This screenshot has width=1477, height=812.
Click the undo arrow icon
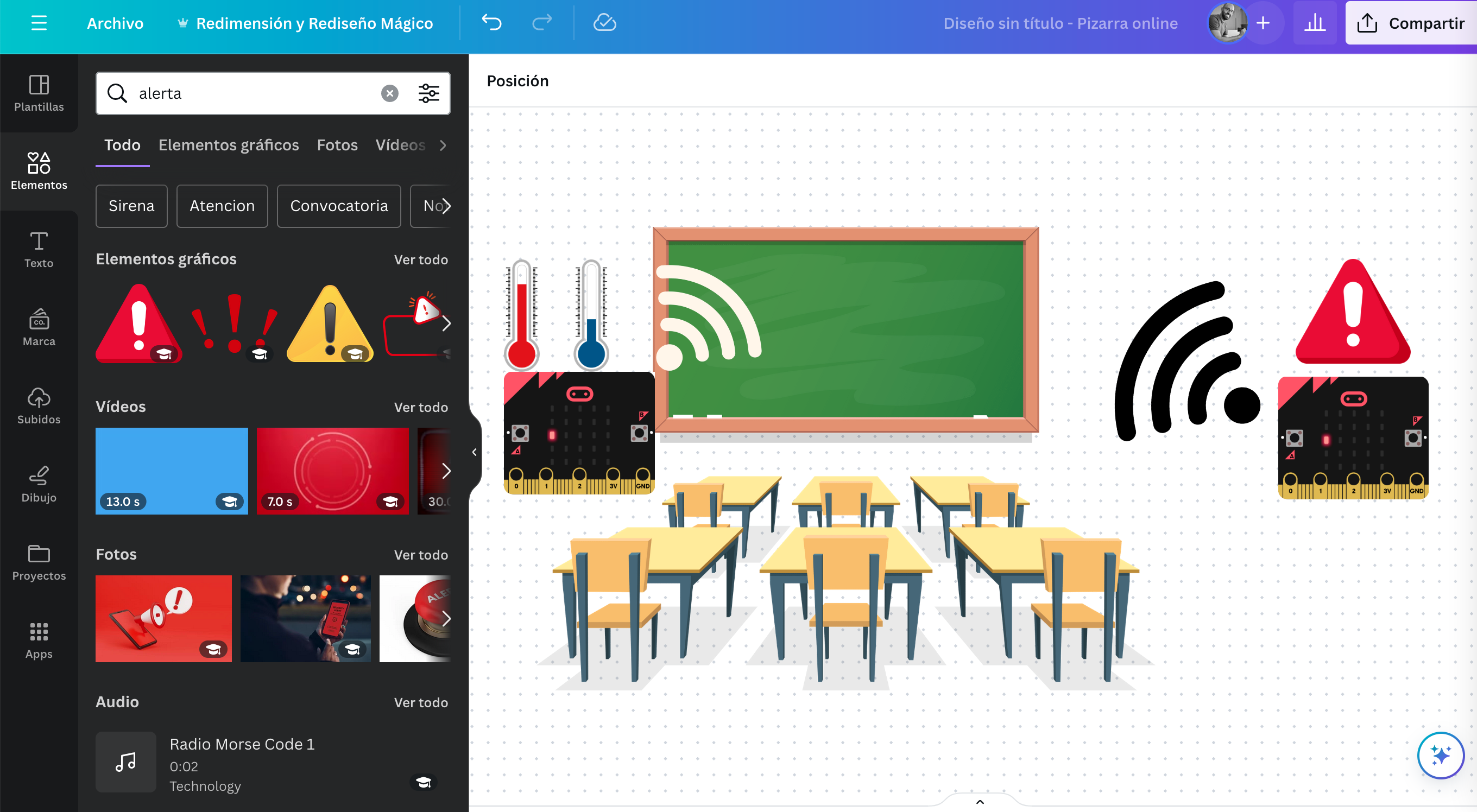pos(491,23)
